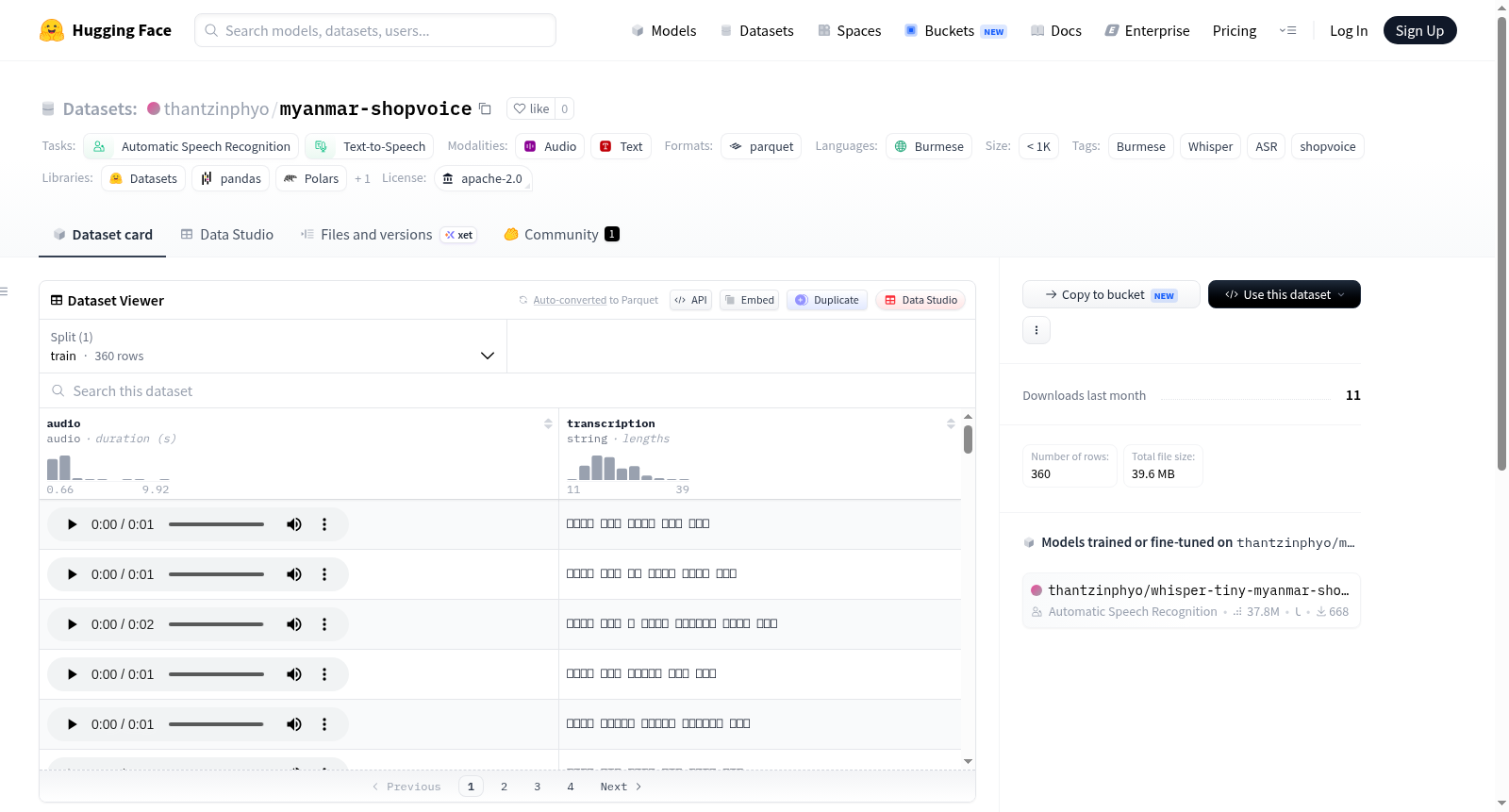Seek in second audio row's progress bar
Image resolution: width=1509 pixels, height=812 pixels.
point(216,574)
